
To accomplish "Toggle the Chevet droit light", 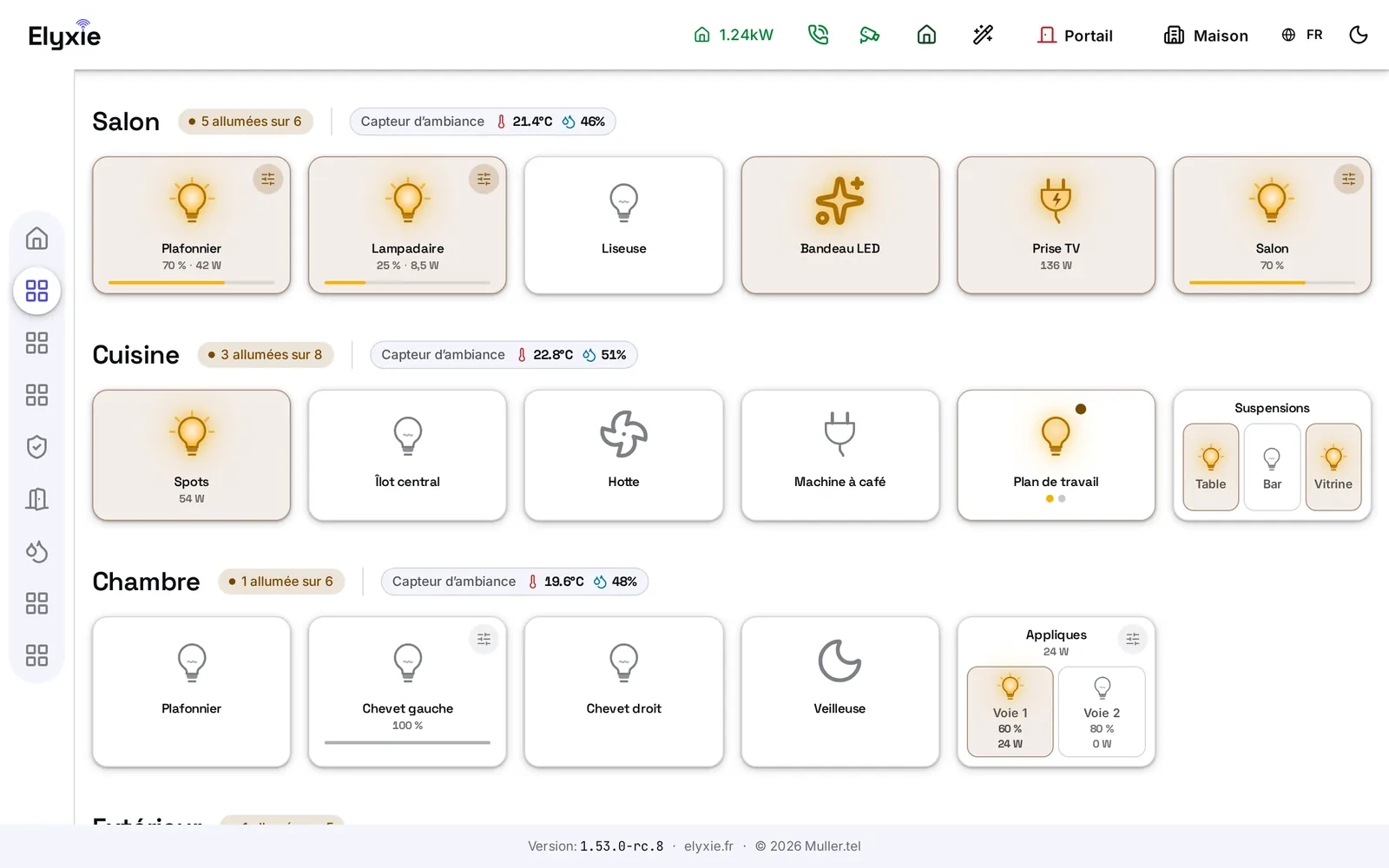I will tap(623, 692).
